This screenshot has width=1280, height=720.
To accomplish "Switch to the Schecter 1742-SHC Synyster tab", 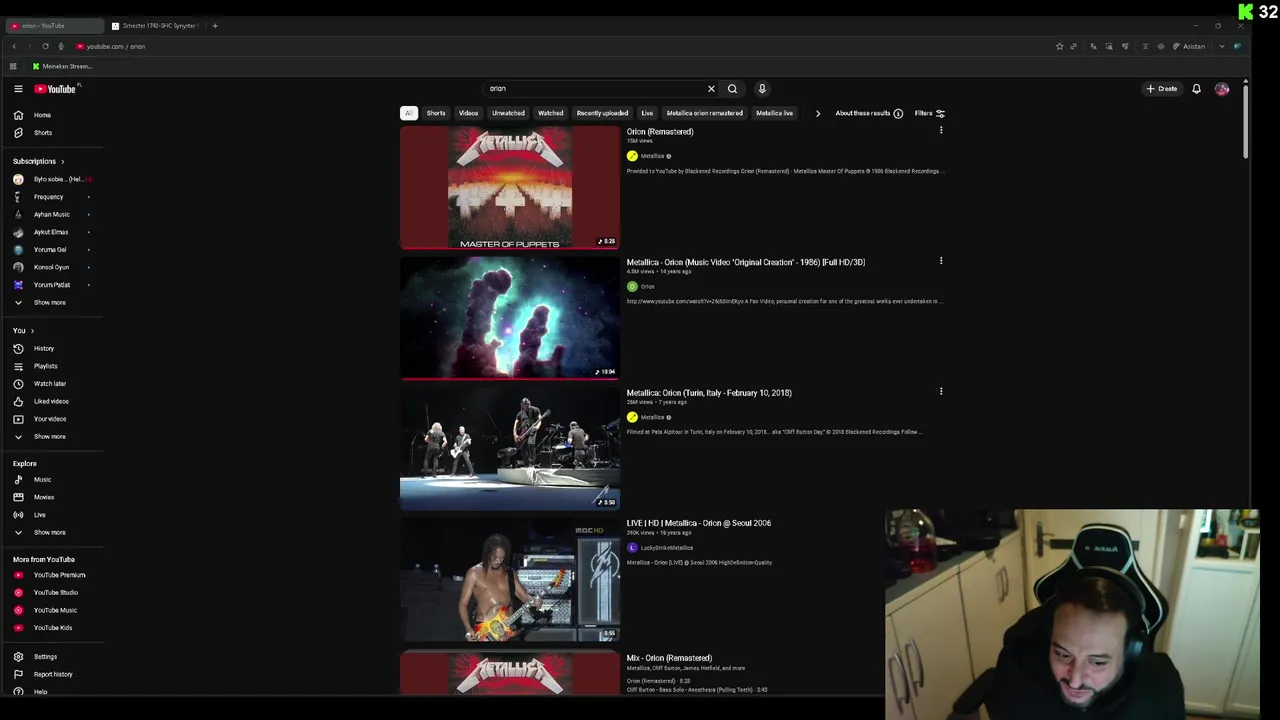I will click(x=155, y=26).
